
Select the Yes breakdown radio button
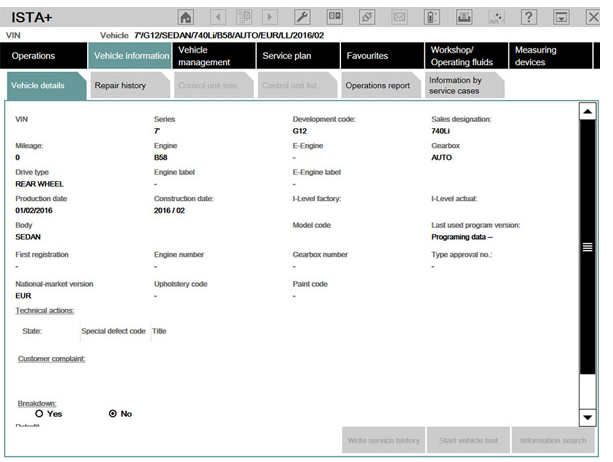tap(39, 414)
